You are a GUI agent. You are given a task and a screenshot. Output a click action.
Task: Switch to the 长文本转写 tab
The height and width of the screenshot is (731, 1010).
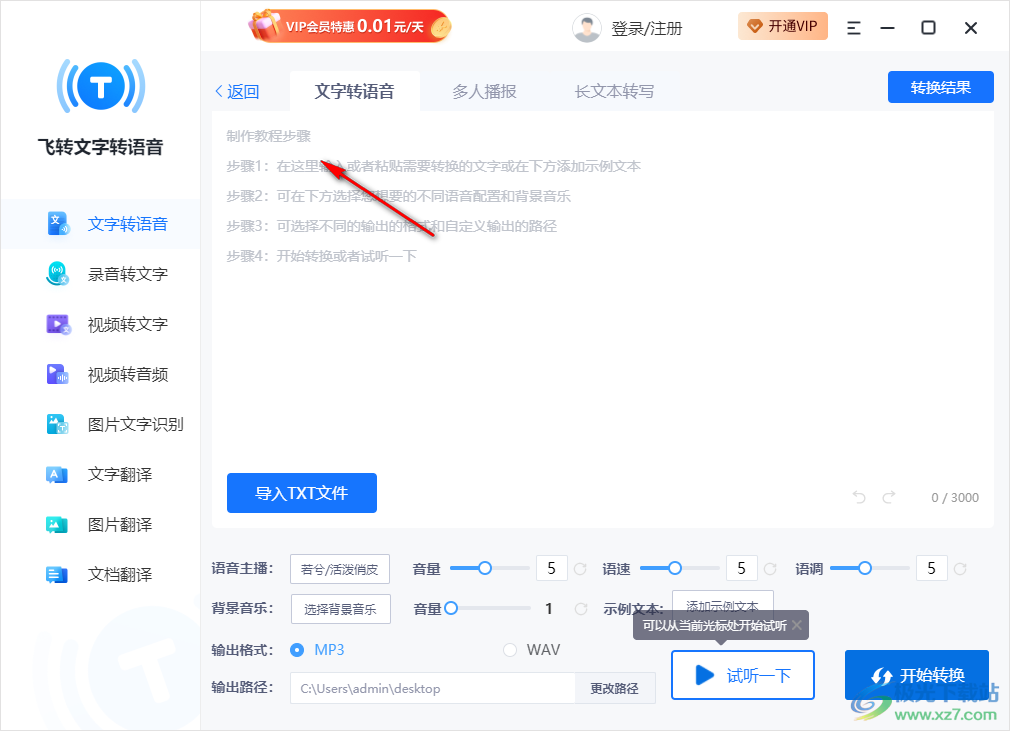tap(615, 91)
